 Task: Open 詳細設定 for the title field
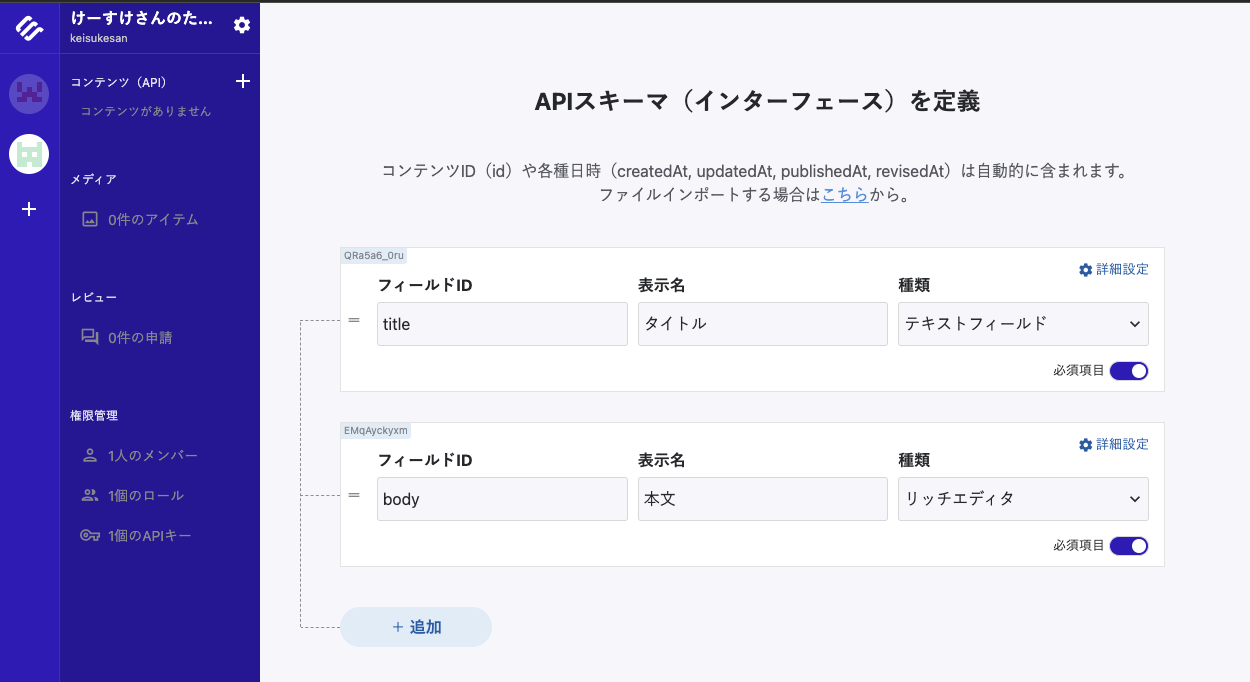(x=1113, y=270)
